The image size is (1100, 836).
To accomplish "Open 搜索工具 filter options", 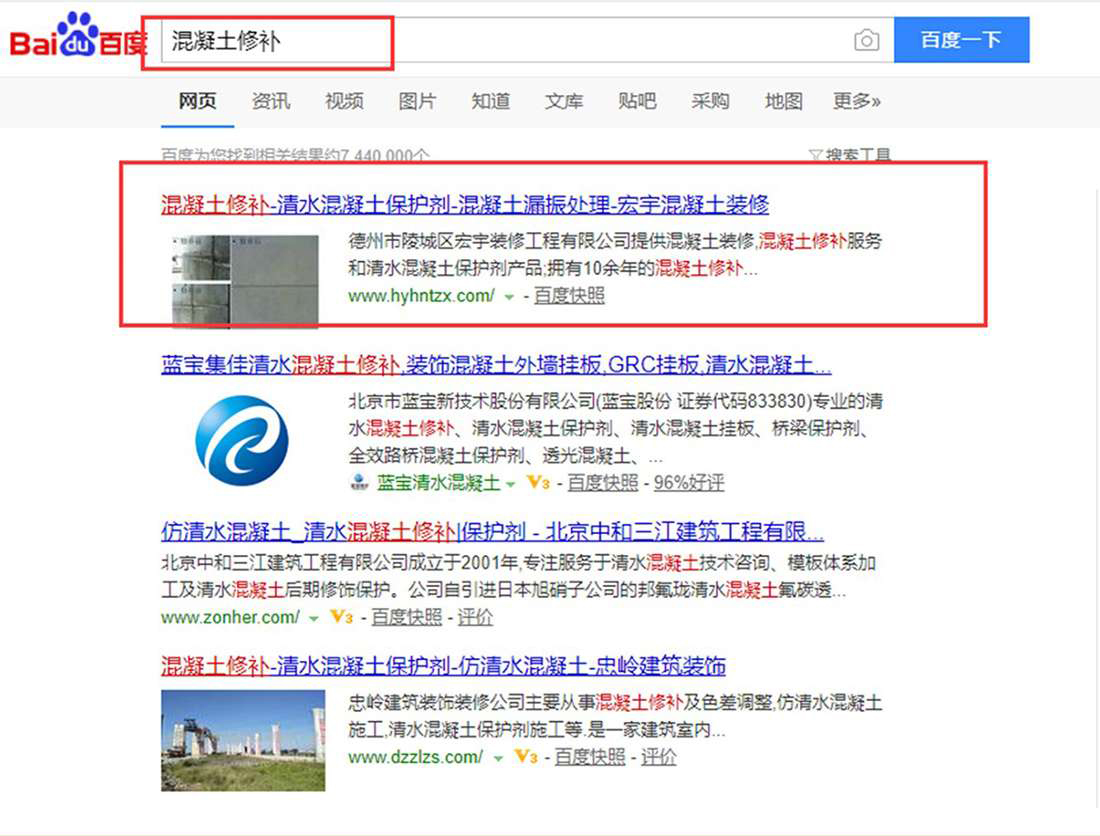I will [850, 155].
